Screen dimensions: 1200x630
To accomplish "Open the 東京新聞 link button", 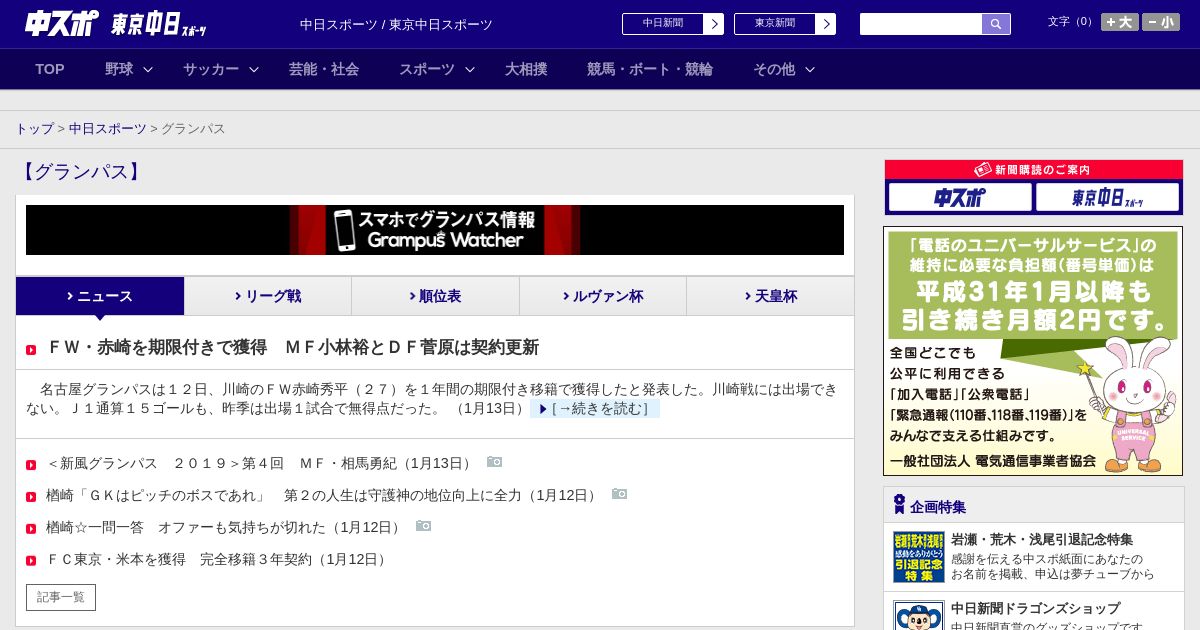I will tap(785, 24).
